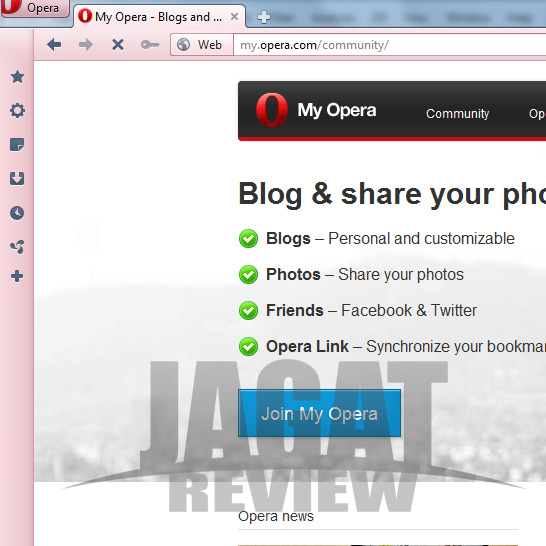Go back with the back arrow
Image resolution: width=546 pixels, height=546 pixels.
54,45
